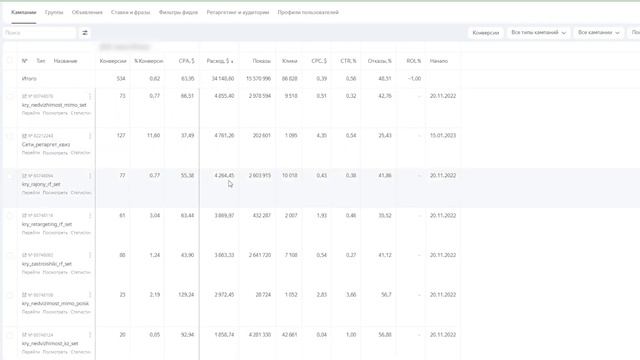Tick checkbox for kry_nedvizhimost_mimo_poisk campaign
640x360 pixels.
click(x=10, y=295)
